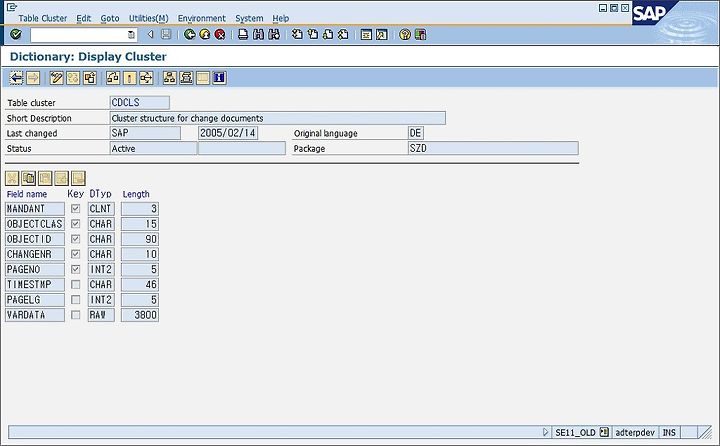Viewport: 720px width, 446px height.
Task: Go to Last Page icon
Action: point(343,34)
